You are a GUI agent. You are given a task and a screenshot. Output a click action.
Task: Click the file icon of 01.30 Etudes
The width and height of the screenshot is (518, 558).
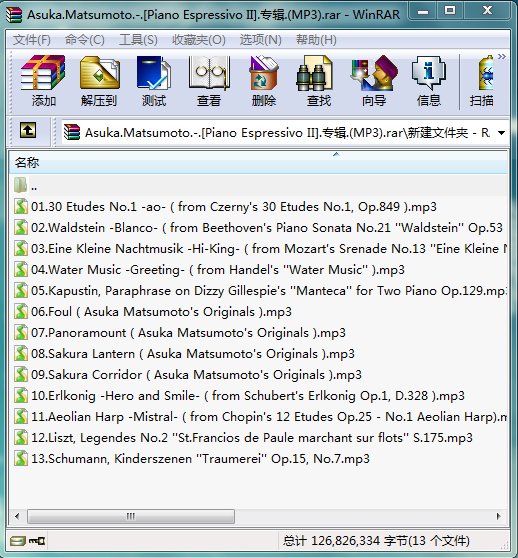coord(21,207)
